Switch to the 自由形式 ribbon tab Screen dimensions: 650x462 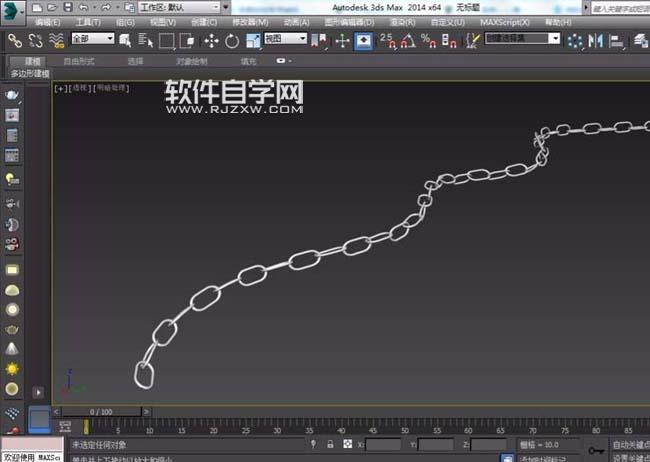(79, 61)
